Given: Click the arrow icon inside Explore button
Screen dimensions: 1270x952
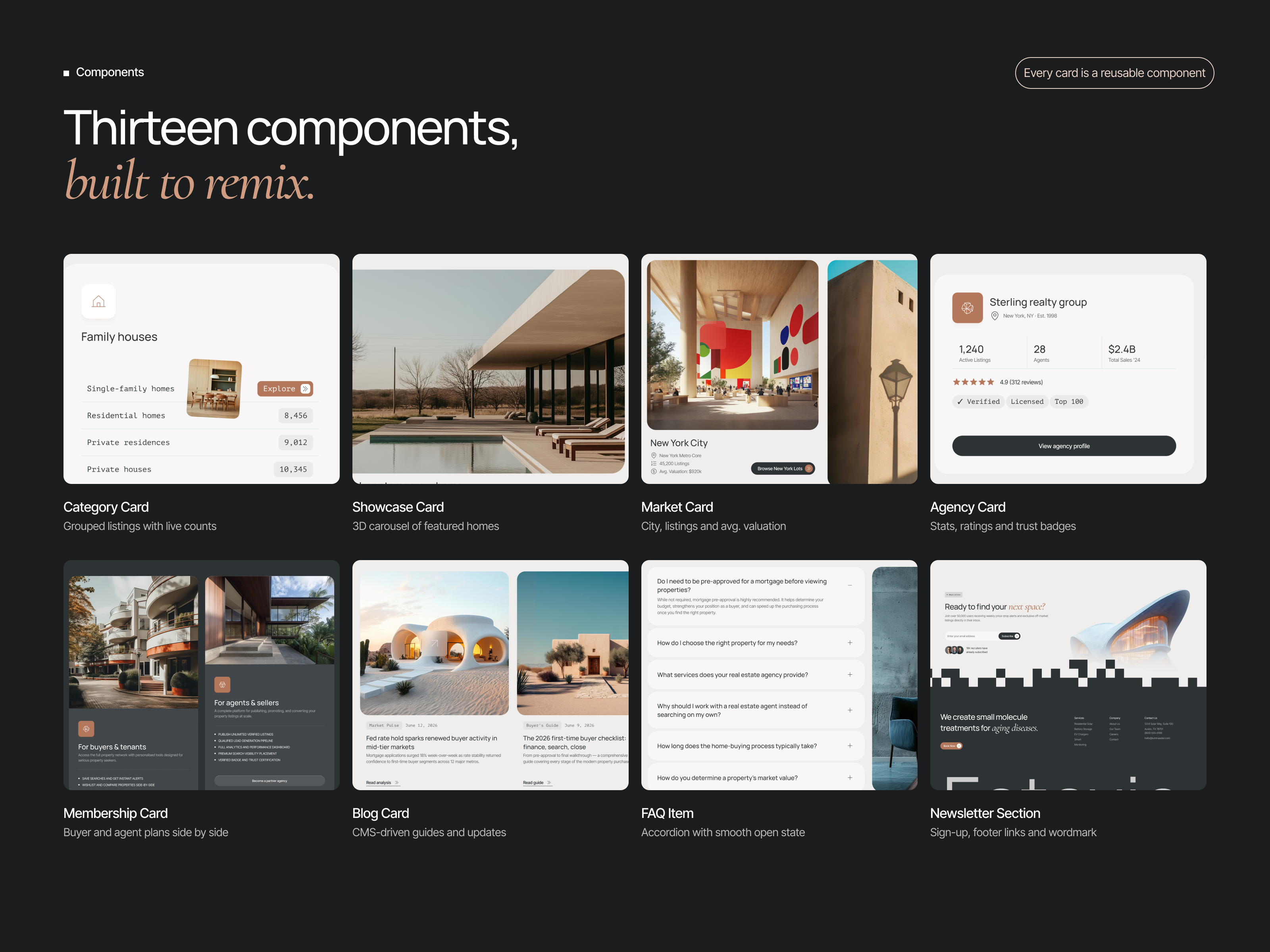Looking at the screenshot, I should tap(305, 388).
